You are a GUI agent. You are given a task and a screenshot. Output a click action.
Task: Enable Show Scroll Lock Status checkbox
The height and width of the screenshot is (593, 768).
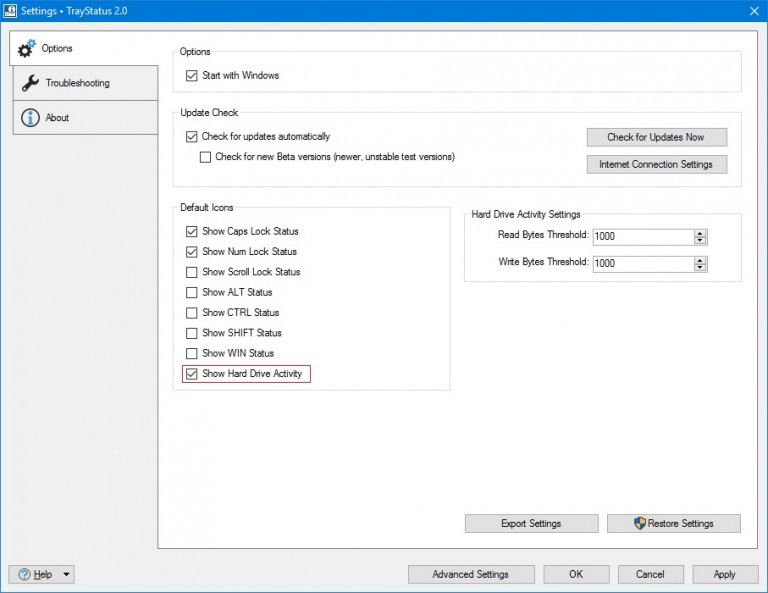[x=192, y=272]
